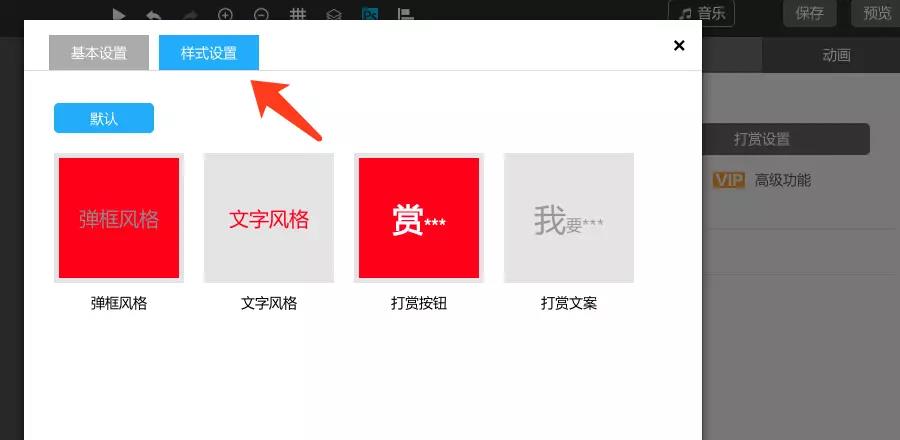Click the align icon in toolbar

click(406, 14)
